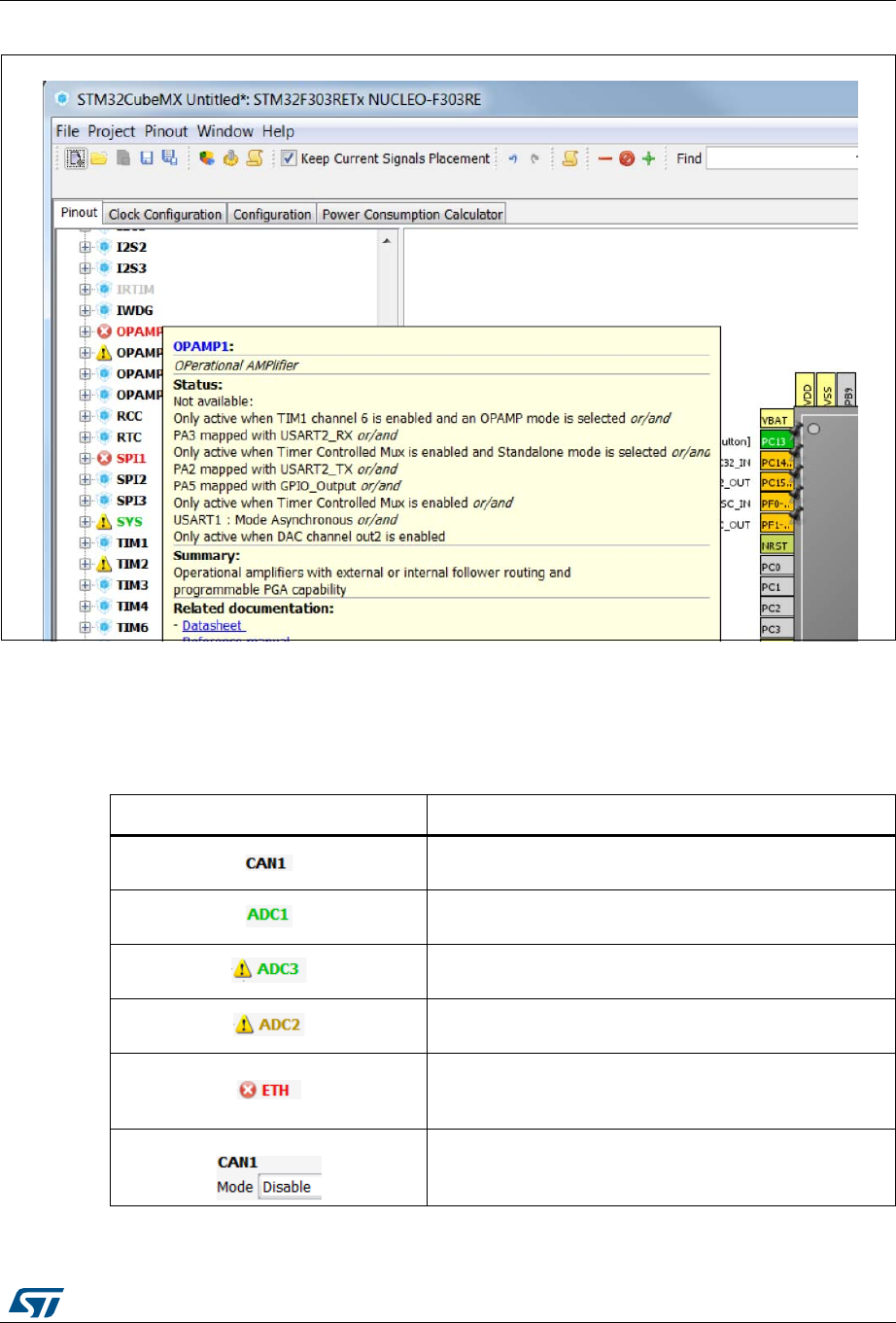Click inside the Find input field

[x=781, y=158]
